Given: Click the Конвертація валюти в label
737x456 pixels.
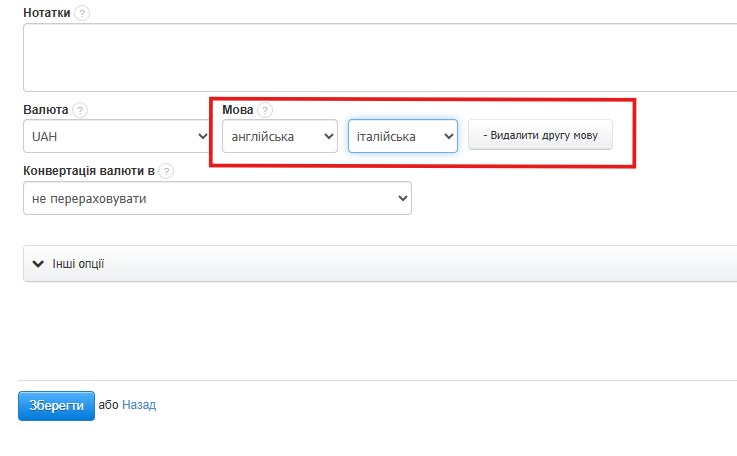Looking at the screenshot, I should click(88, 171).
